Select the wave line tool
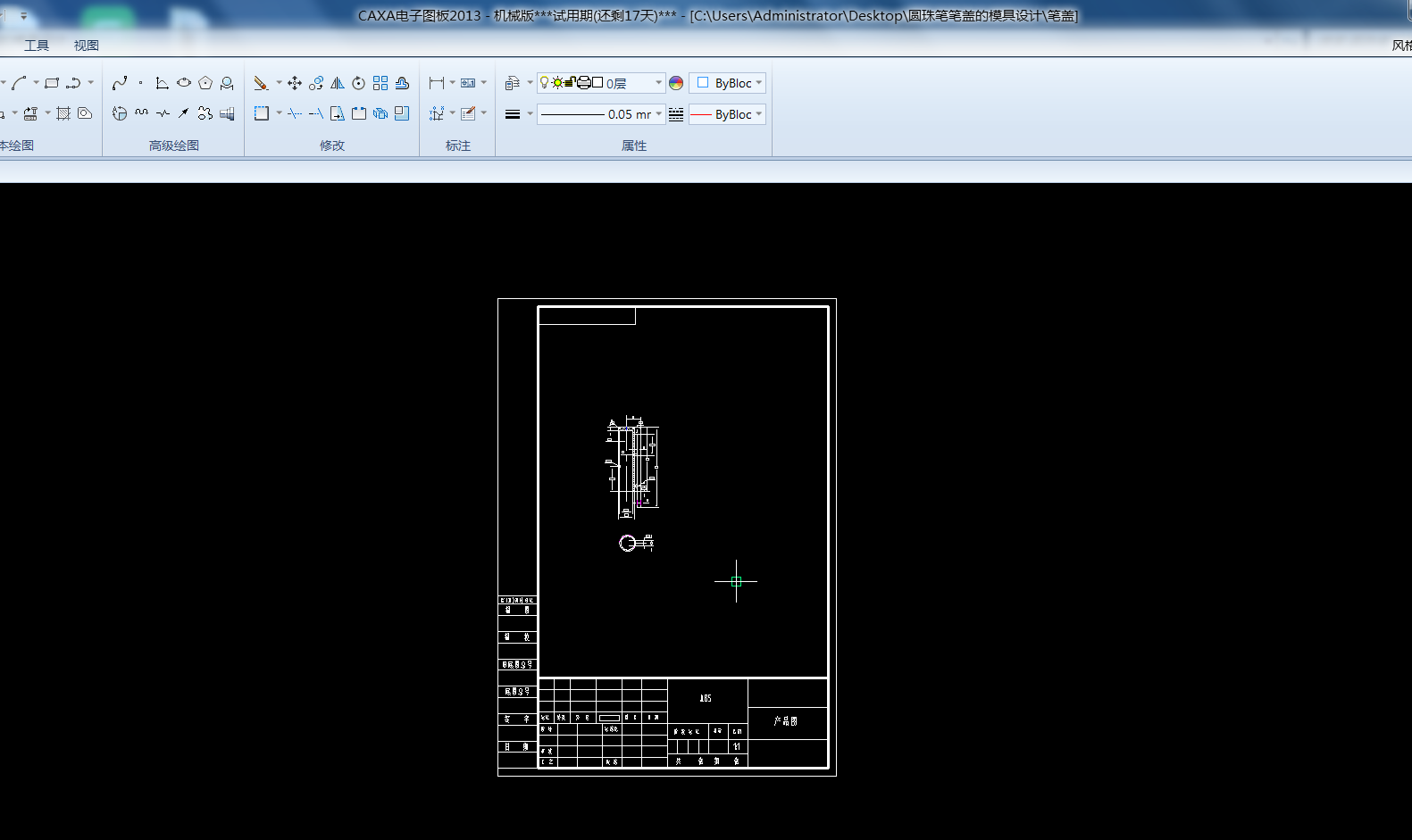 141,113
